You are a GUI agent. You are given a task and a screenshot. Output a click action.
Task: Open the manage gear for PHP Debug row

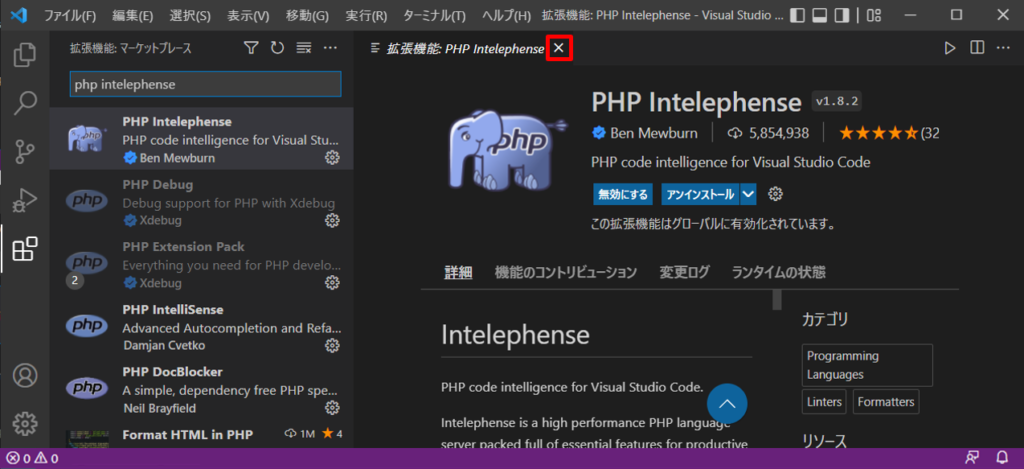pyautogui.click(x=332, y=220)
